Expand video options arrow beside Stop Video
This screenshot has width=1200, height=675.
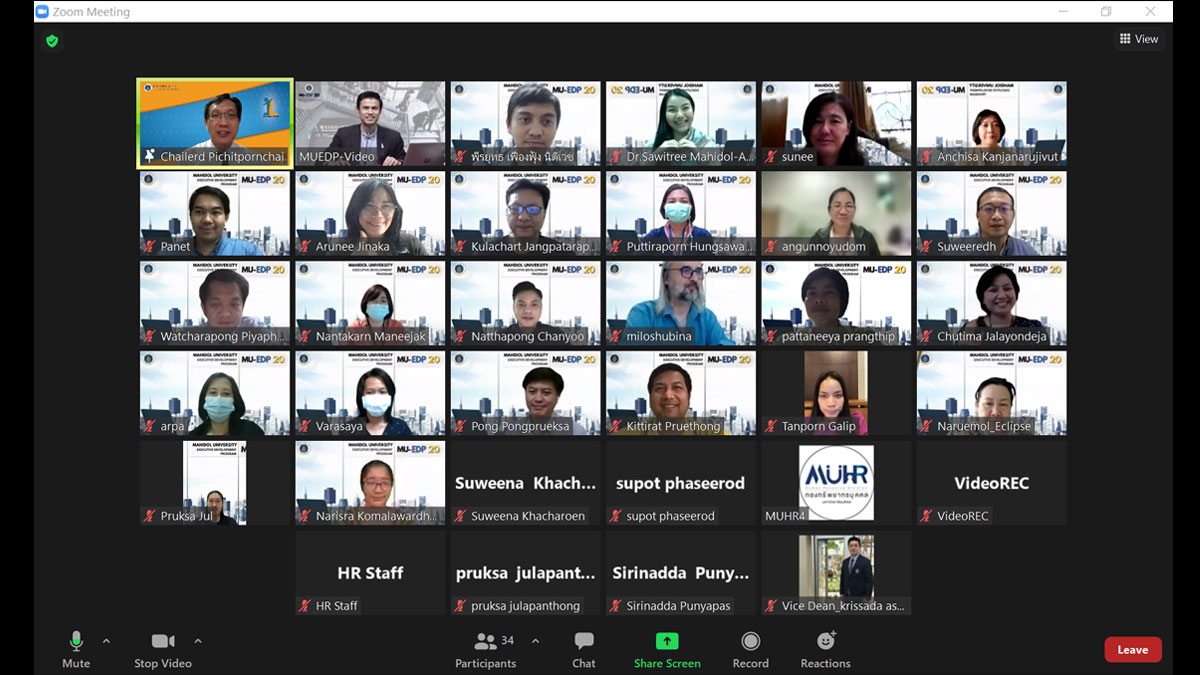[197, 641]
